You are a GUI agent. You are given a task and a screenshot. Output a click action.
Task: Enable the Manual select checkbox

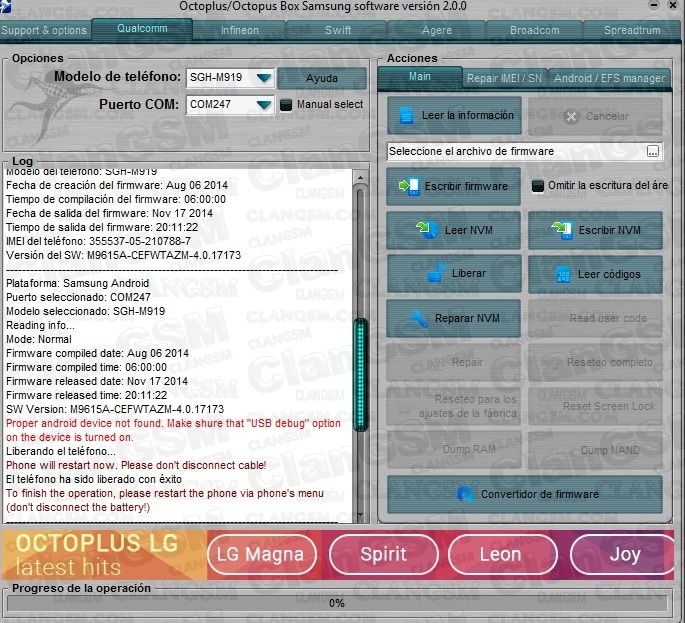click(x=286, y=105)
